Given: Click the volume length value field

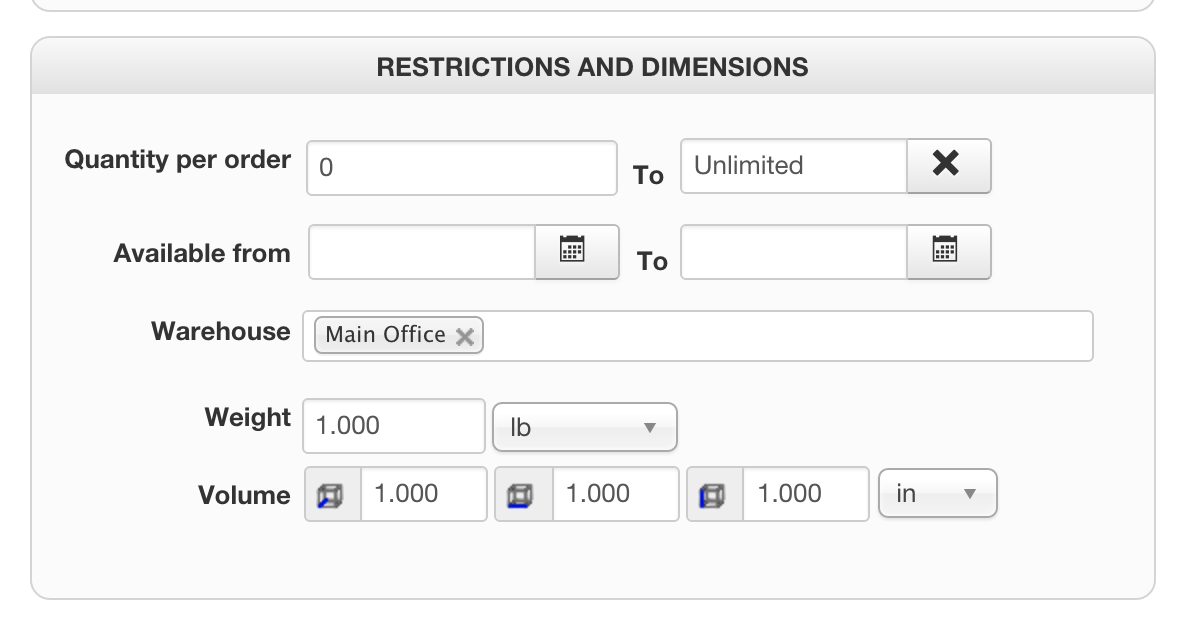Looking at the screenshot, I should coord(423,494).
